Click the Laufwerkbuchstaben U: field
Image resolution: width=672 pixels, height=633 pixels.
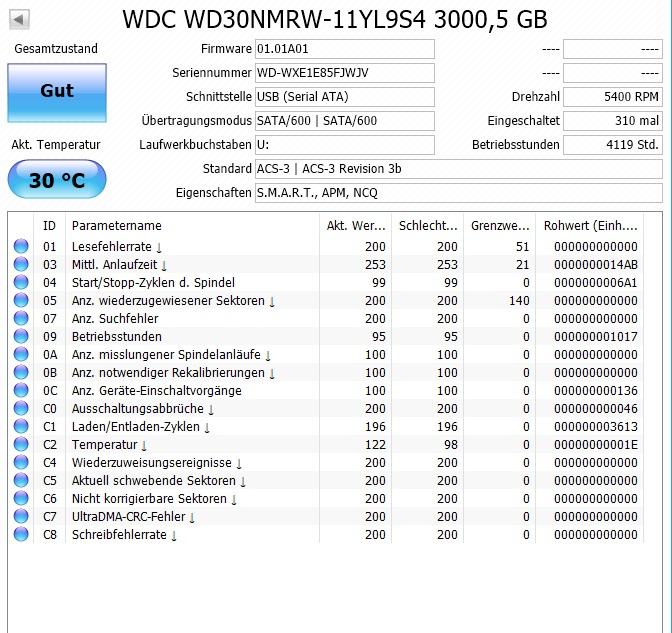pos(345,145)
